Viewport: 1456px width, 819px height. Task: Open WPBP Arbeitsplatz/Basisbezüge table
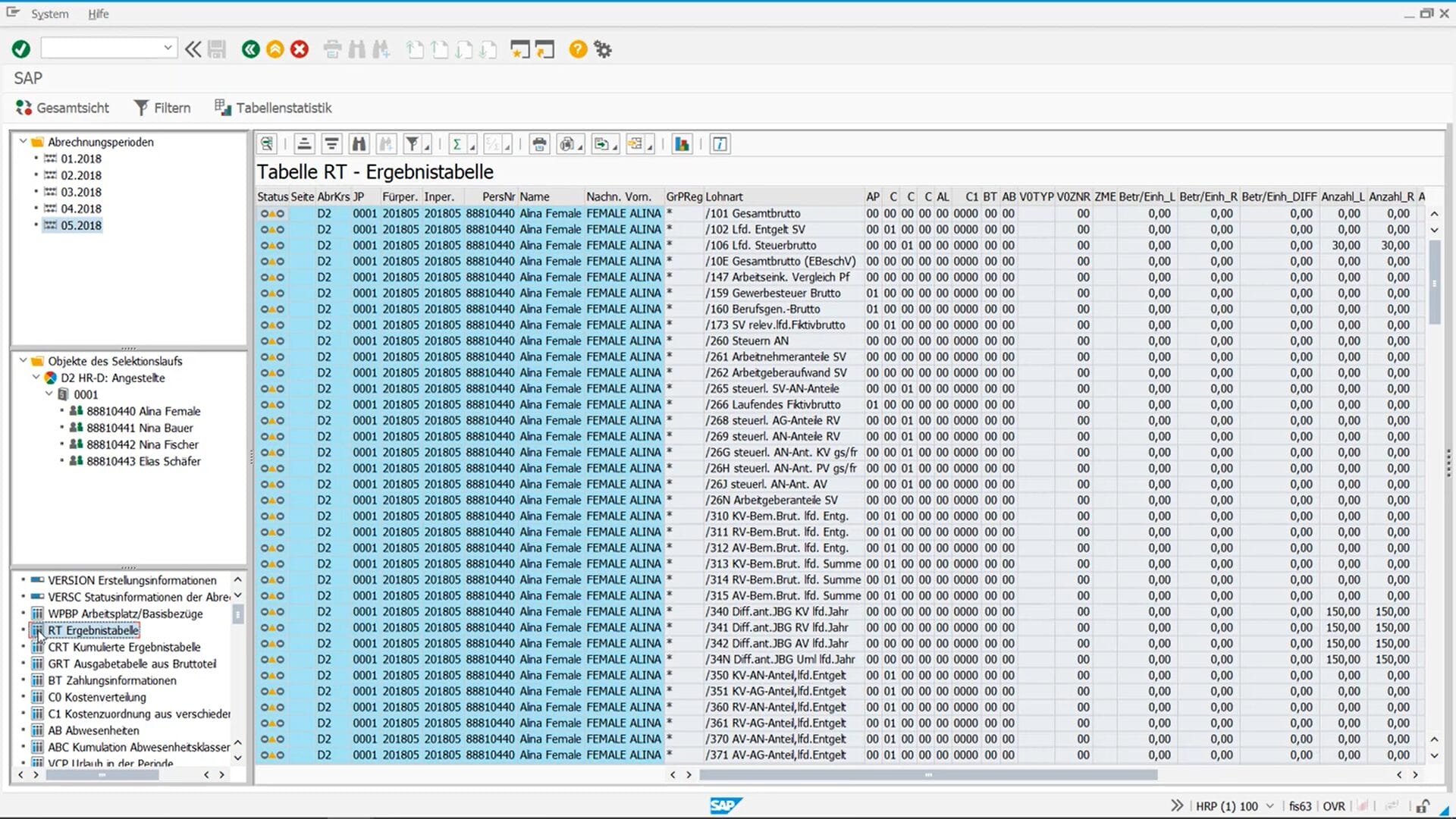click(125, 613)
